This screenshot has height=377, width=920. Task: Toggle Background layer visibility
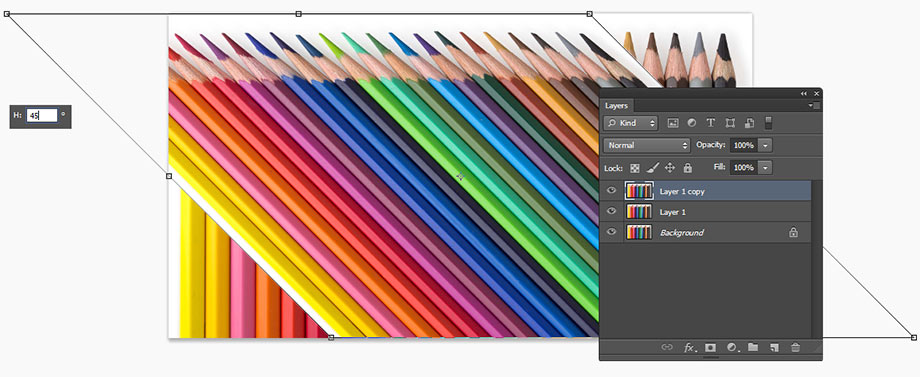(612, 232)
